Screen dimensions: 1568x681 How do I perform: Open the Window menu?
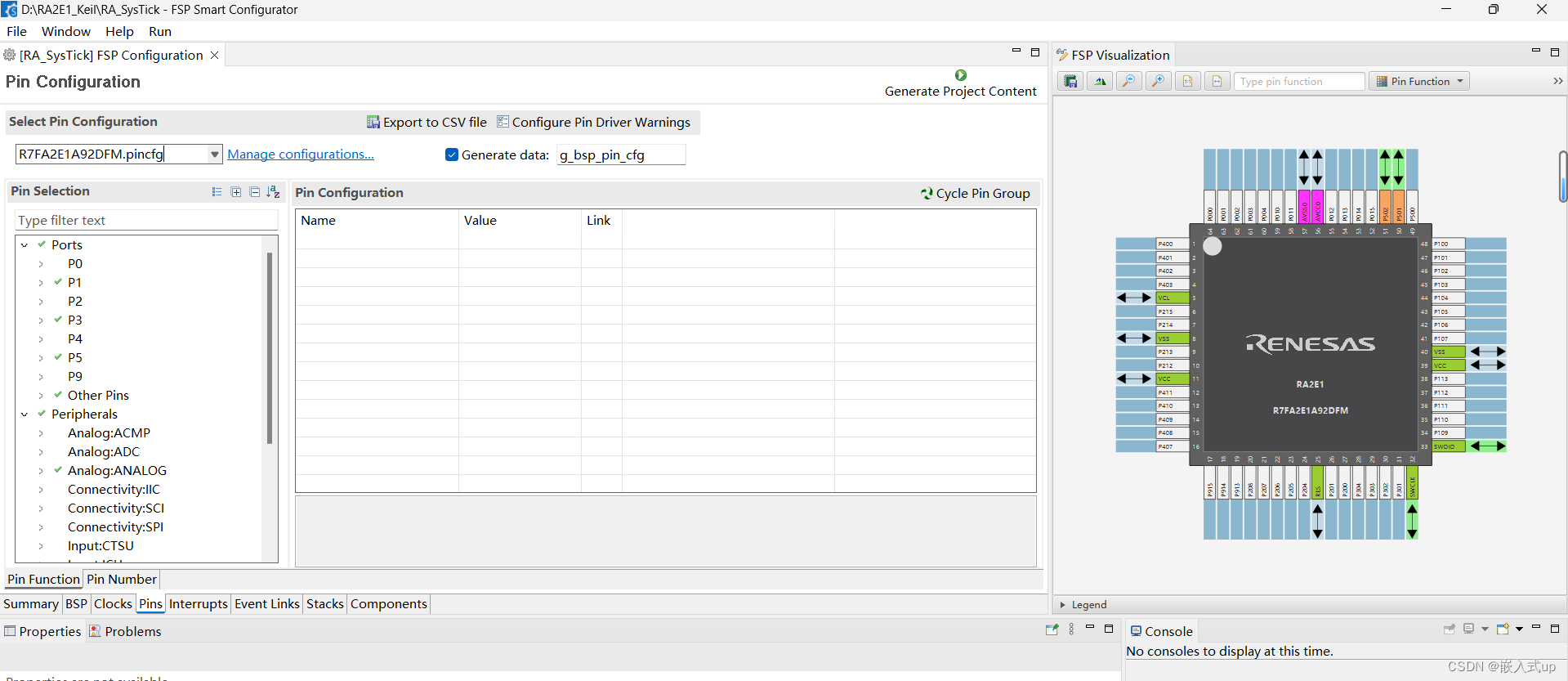(x=66, y=31)
